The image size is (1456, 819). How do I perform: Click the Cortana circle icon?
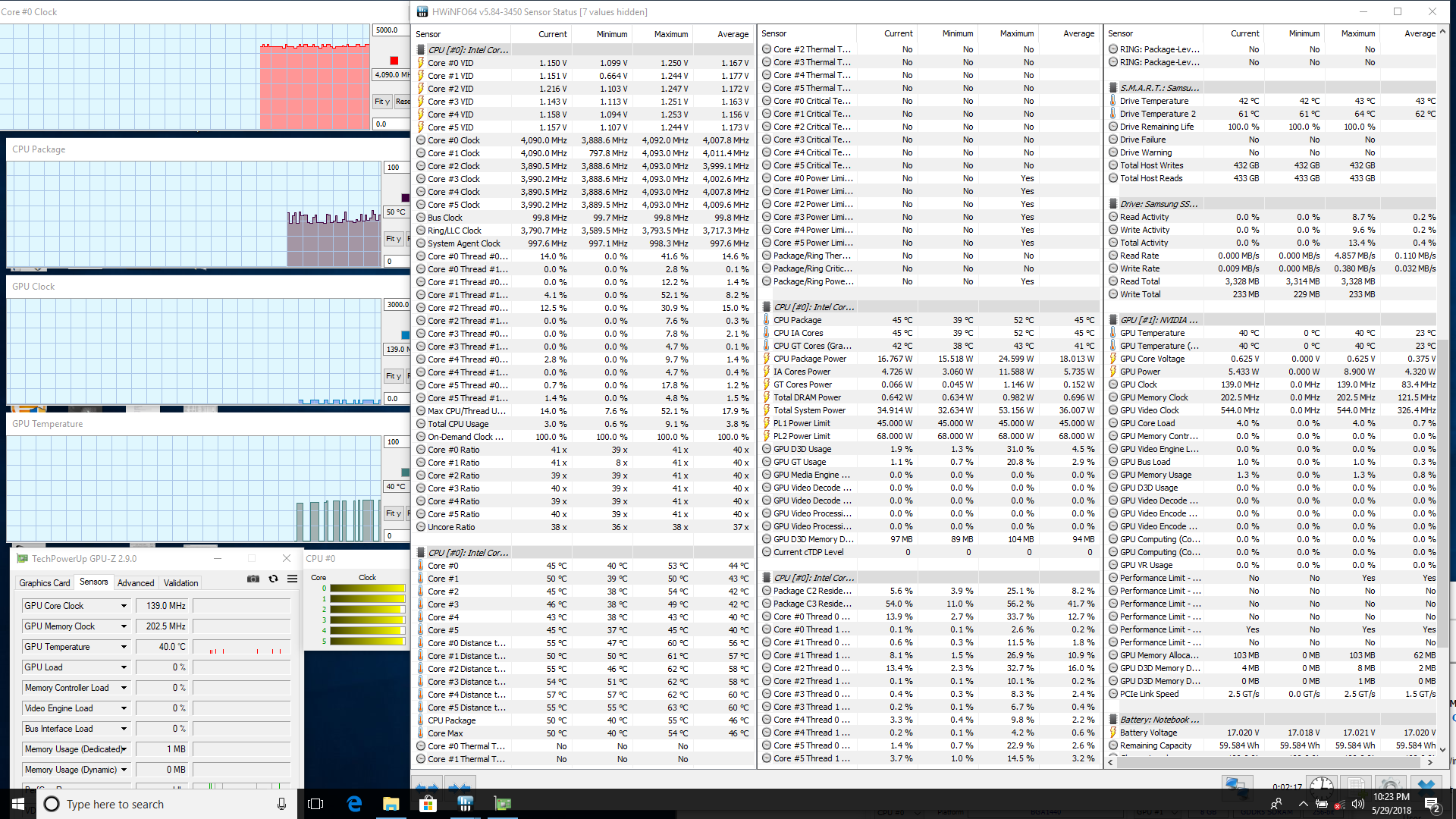pos(52,804)
